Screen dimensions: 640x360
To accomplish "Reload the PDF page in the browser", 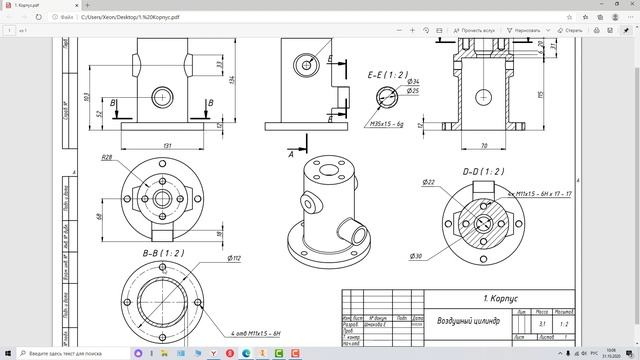I will click(38, 17).
